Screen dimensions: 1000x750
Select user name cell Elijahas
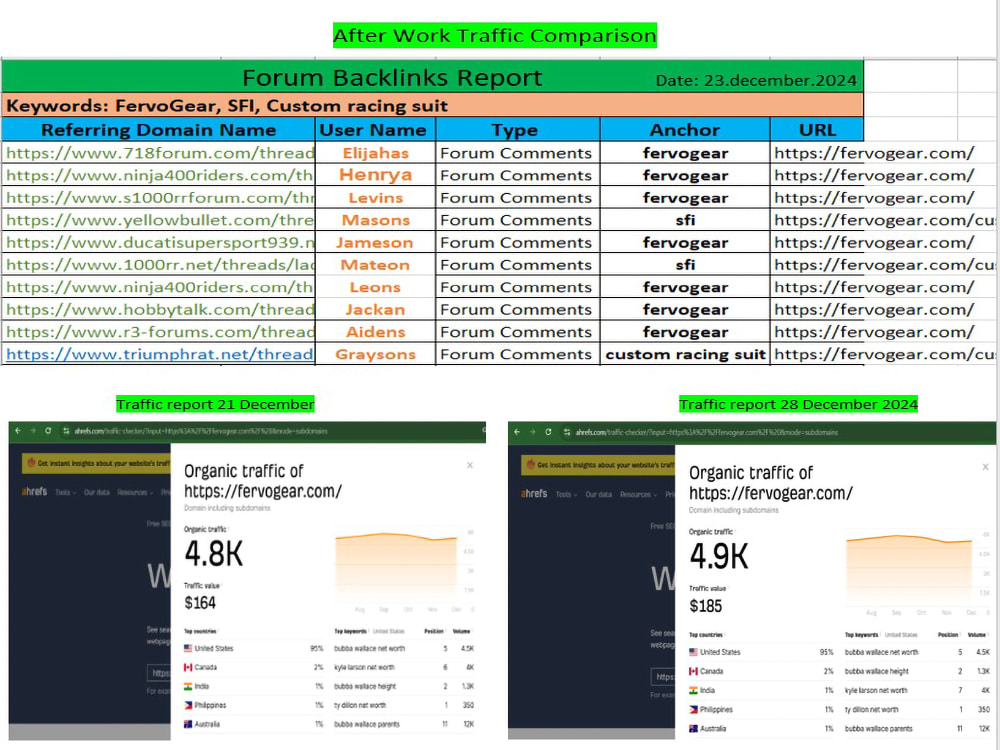point(376,153)
